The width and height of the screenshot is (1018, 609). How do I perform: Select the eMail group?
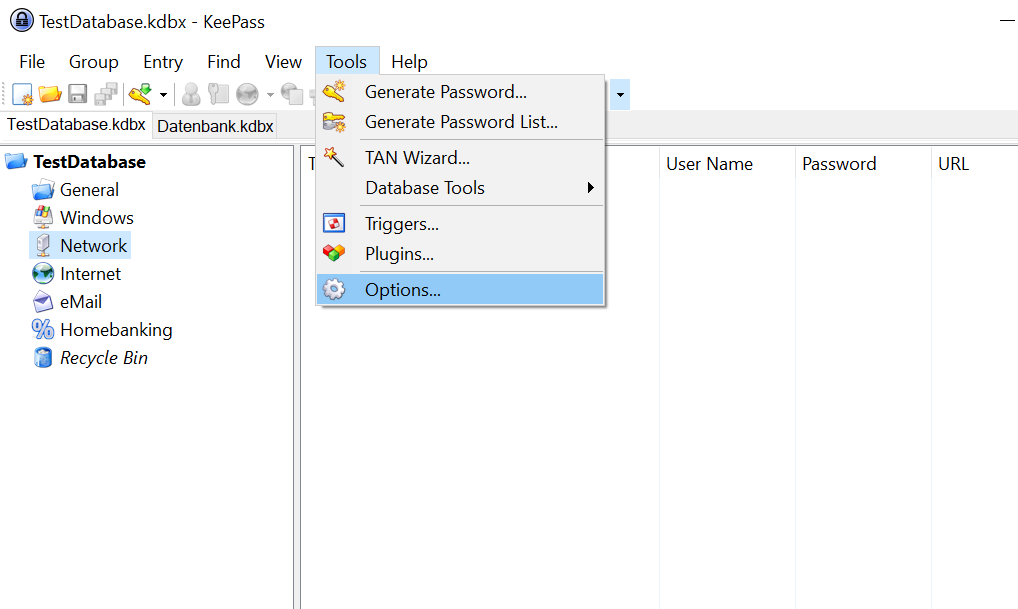click(x=81, y=302)
